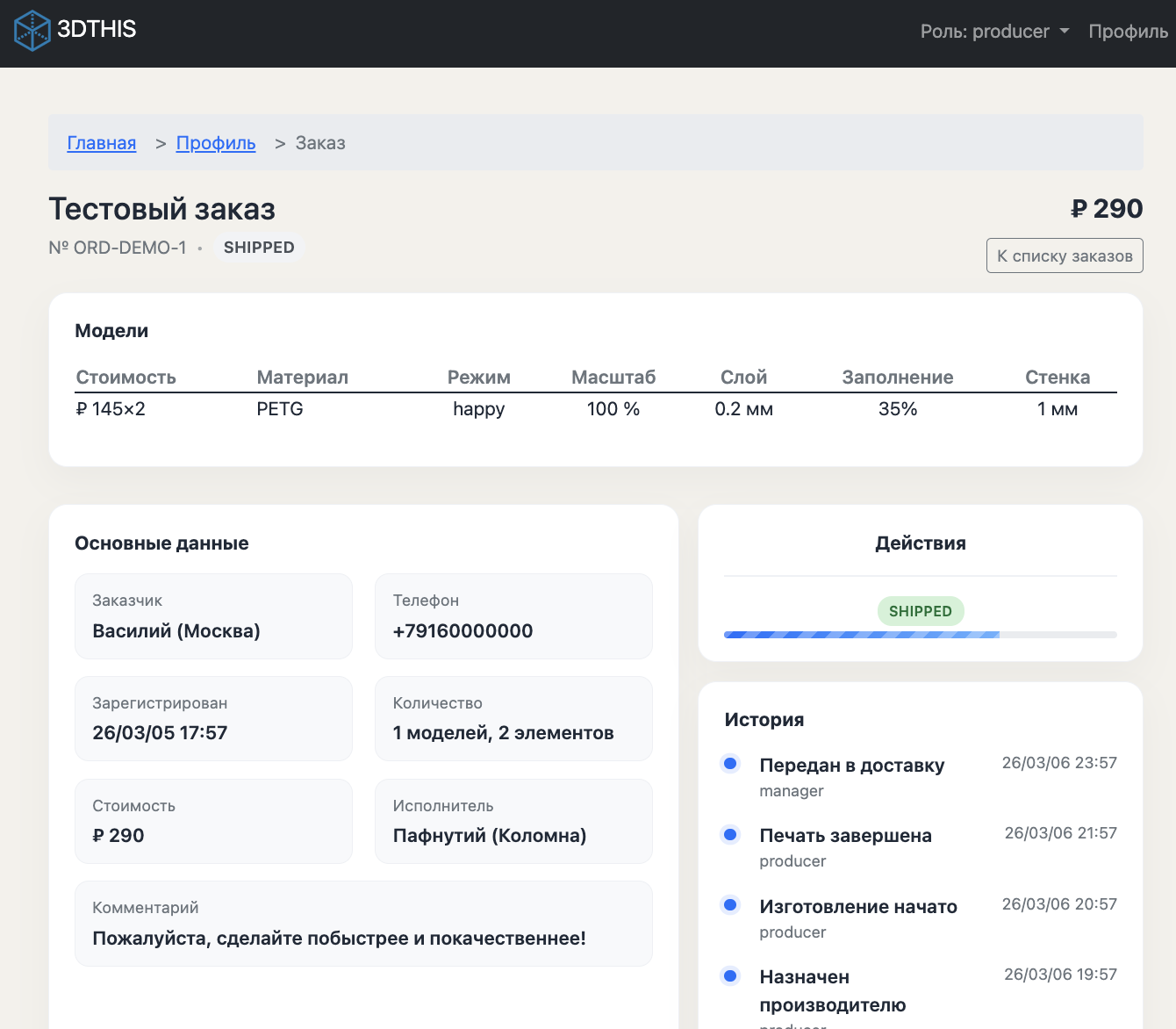Click the Исполнитель card Пафнутий (Коломна)
The image size is (1176, 1029).
coord(513,822)
